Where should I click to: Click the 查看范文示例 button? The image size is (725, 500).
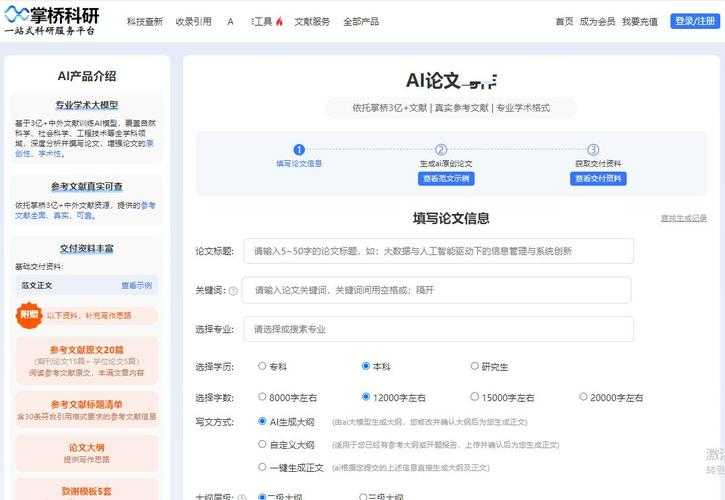coord(445,179)
